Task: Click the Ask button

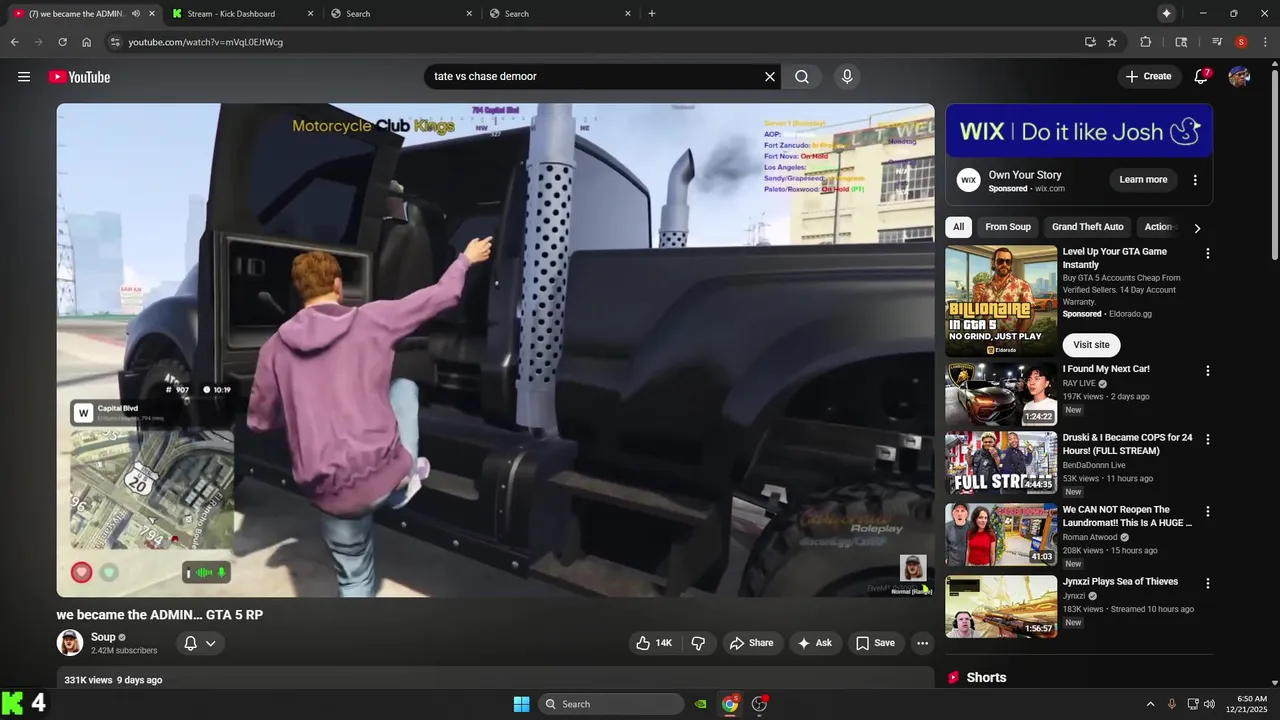Action: 815,643
